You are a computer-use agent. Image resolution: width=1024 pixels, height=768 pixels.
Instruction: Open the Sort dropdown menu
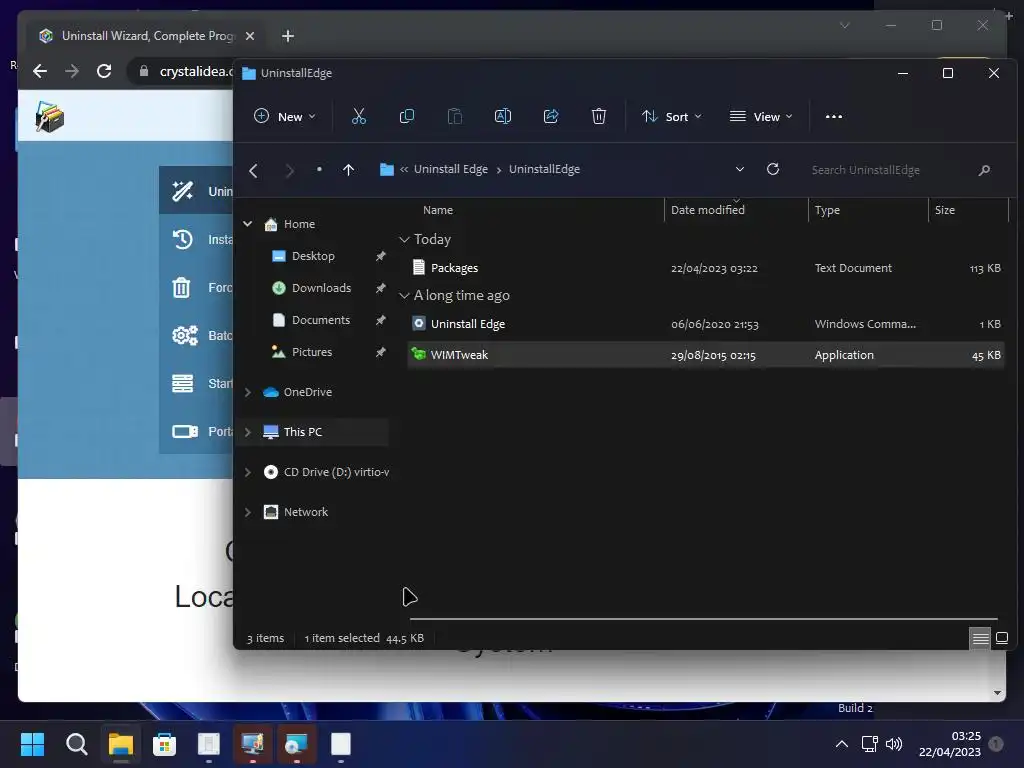671,116
